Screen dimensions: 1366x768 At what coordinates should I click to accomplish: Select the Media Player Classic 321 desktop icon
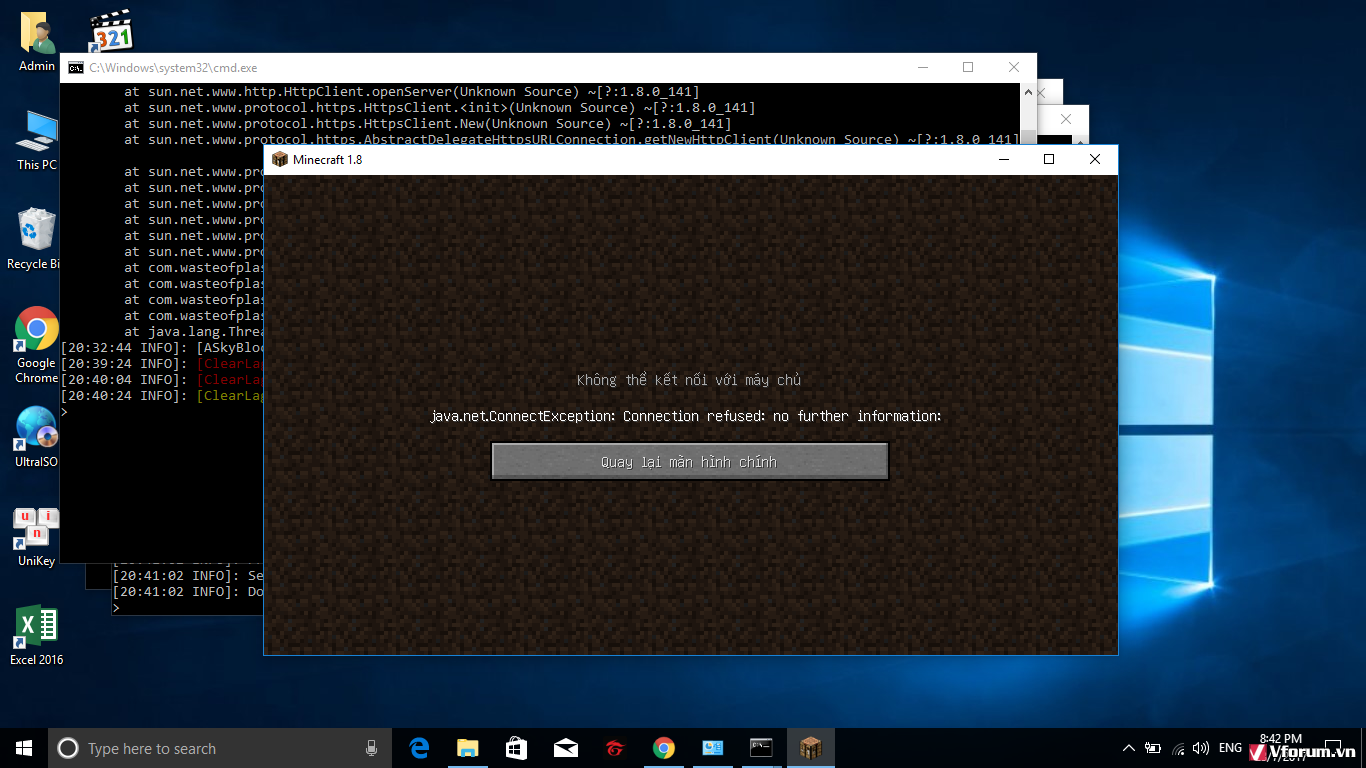pyautogui.click(x=110, y=31)
